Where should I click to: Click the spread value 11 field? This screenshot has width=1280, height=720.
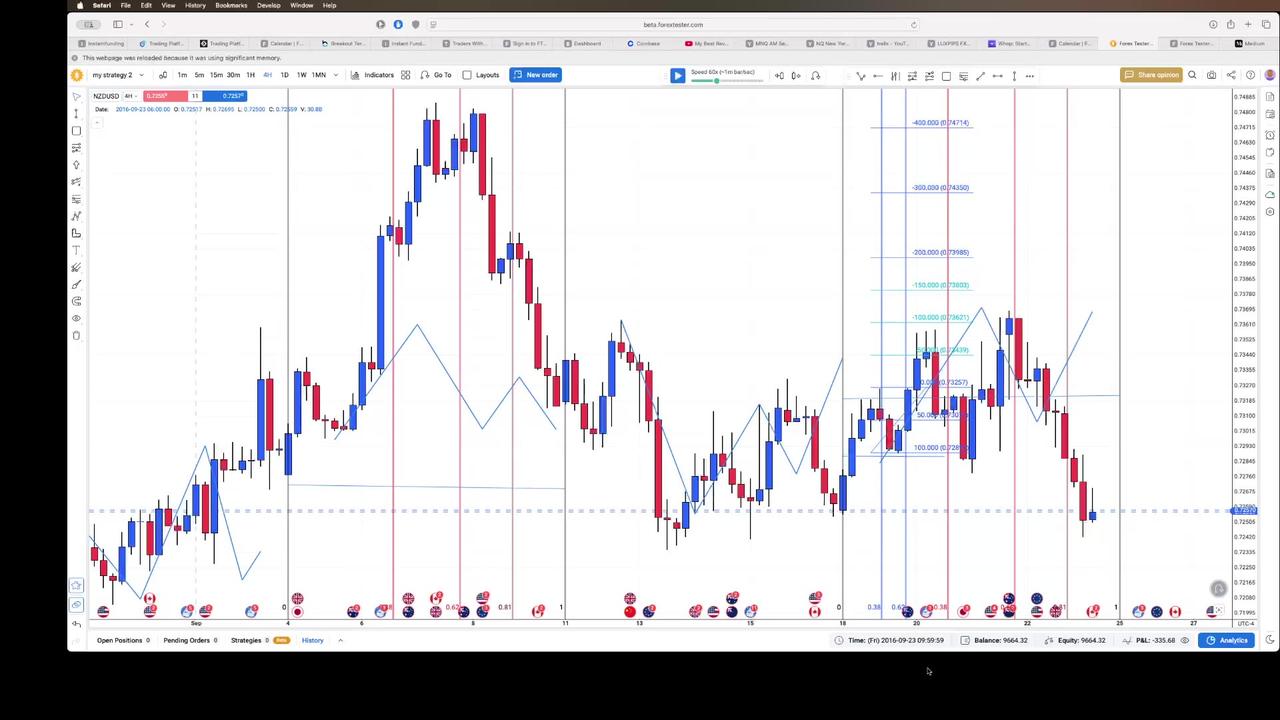tap(195, 96)
